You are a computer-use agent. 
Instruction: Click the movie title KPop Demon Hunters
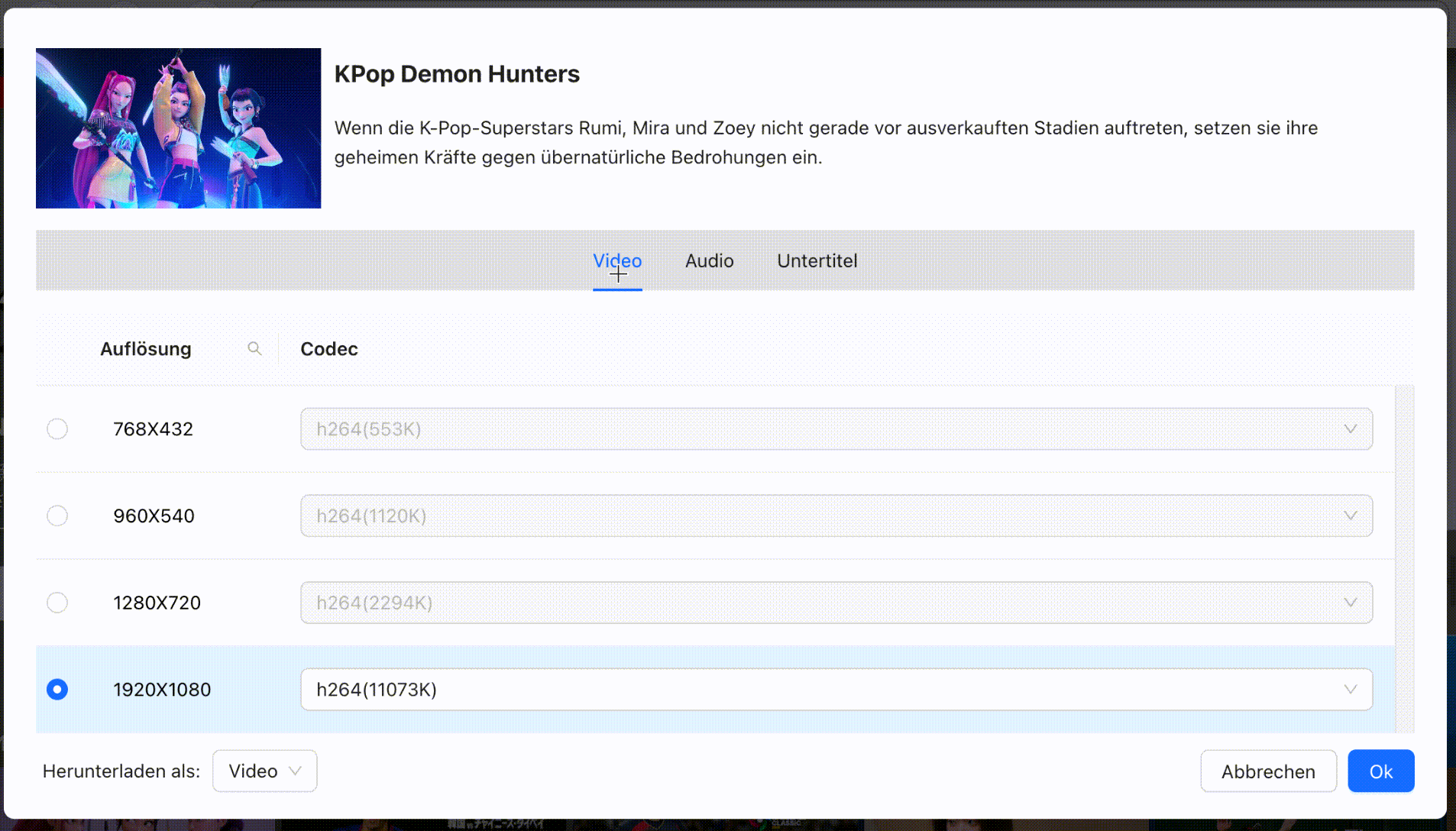click(457, 73)
